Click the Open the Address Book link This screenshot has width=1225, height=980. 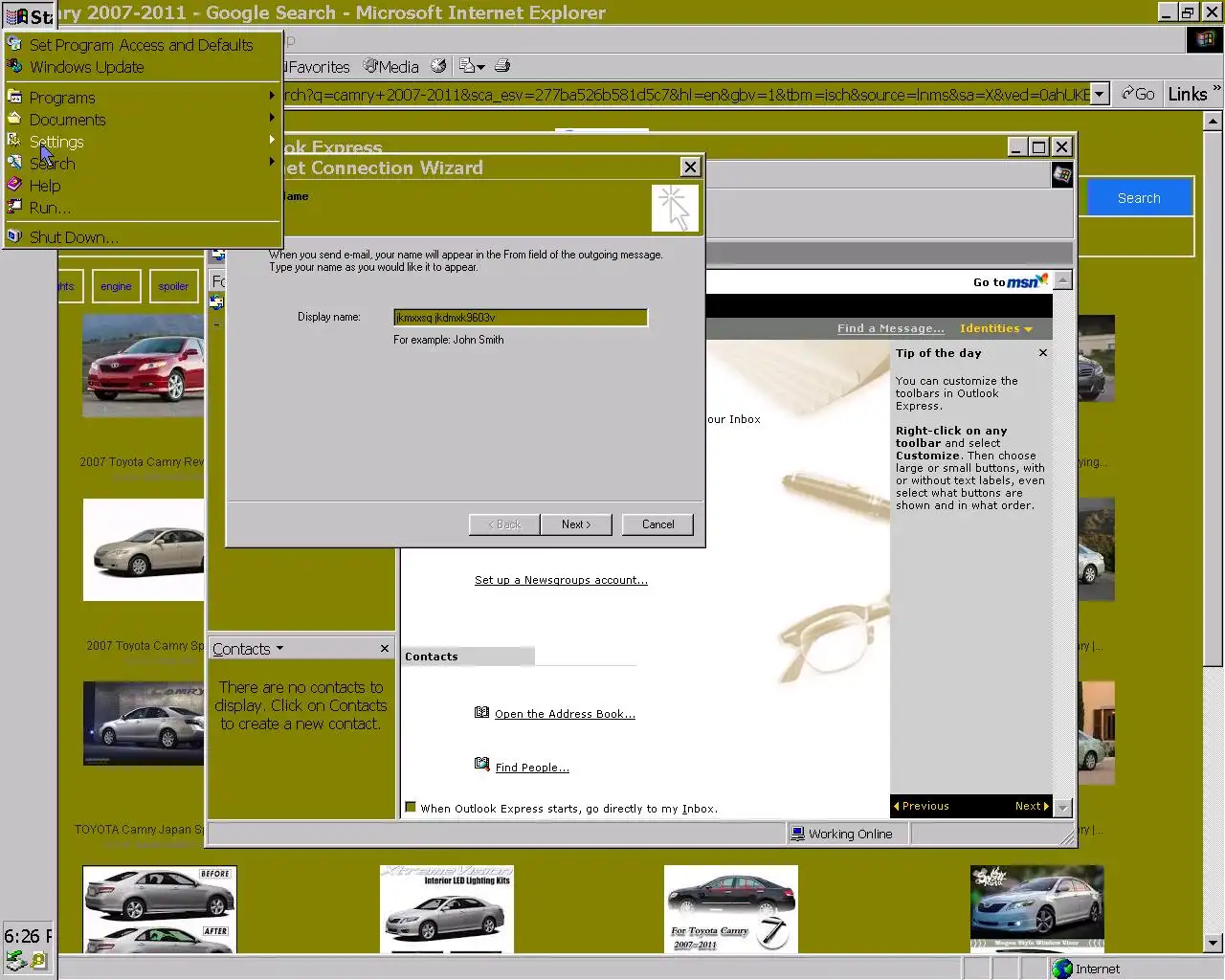click(x=565, y=714)
